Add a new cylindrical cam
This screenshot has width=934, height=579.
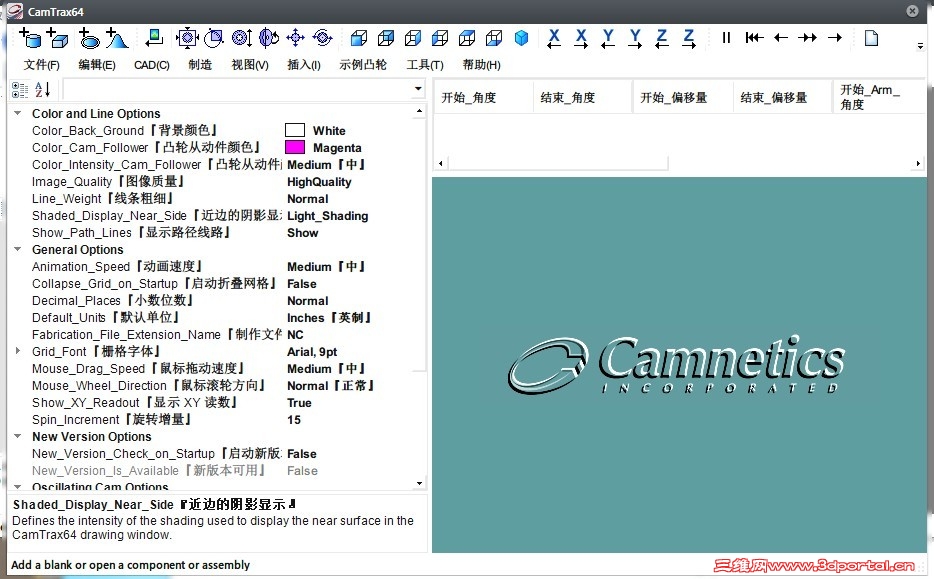click(30, 38)
